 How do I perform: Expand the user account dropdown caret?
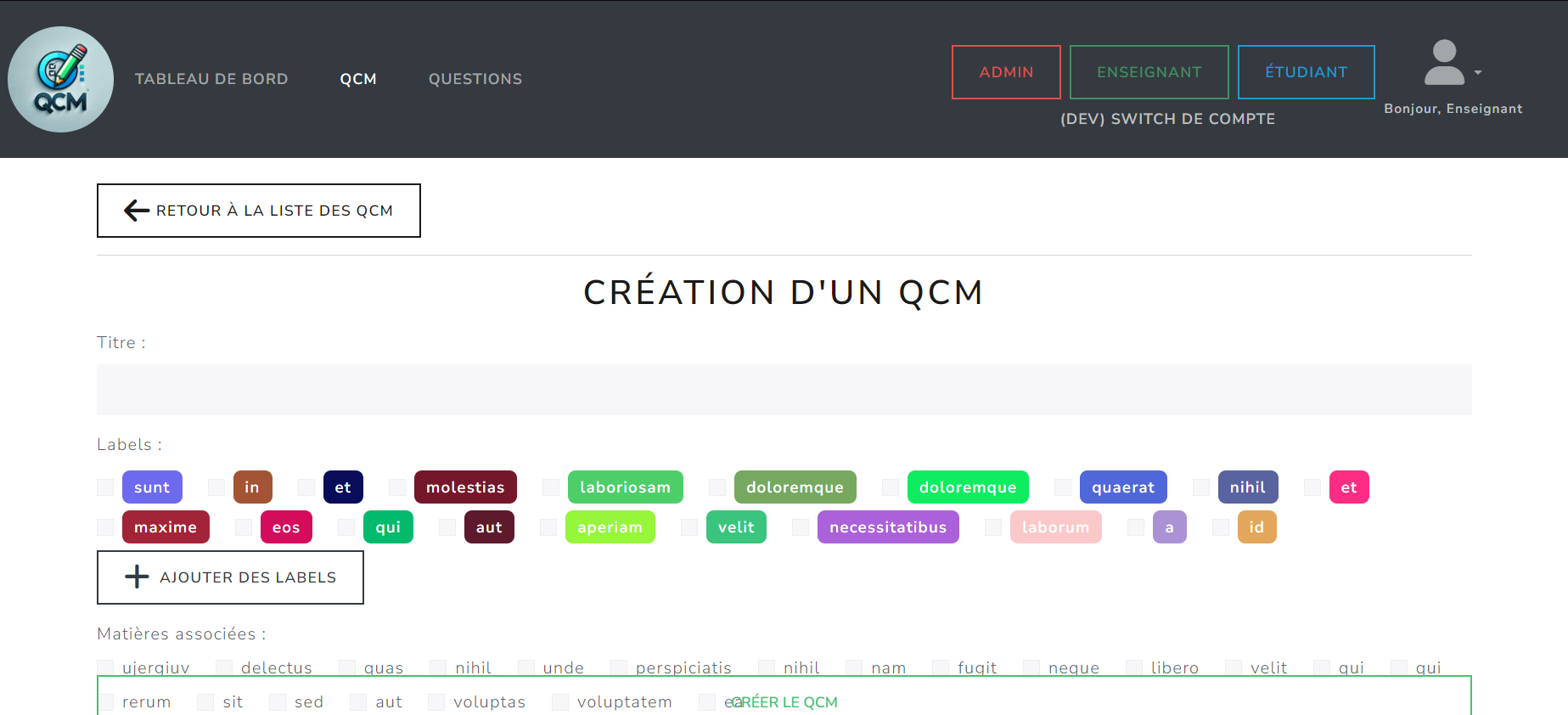coord(1478,73)
